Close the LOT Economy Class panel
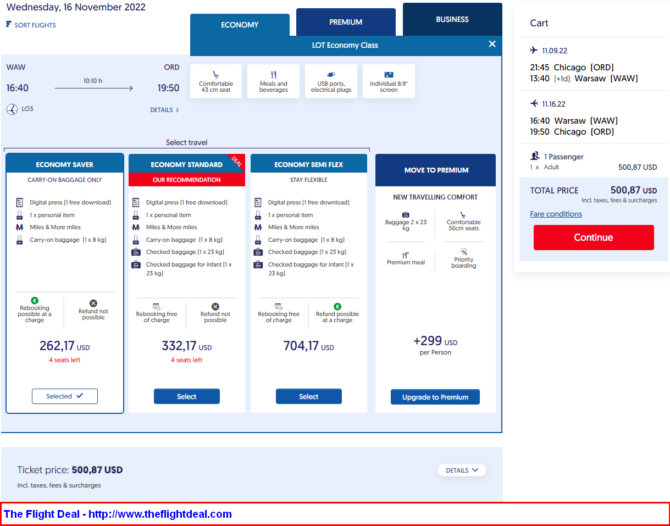670x526 pixels. 492,44
